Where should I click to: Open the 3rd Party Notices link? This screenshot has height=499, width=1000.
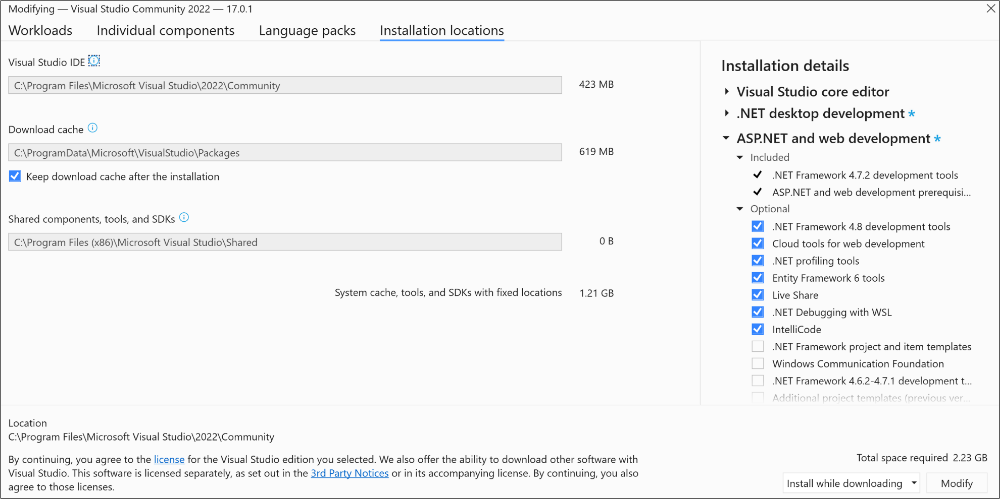(349, 473)
